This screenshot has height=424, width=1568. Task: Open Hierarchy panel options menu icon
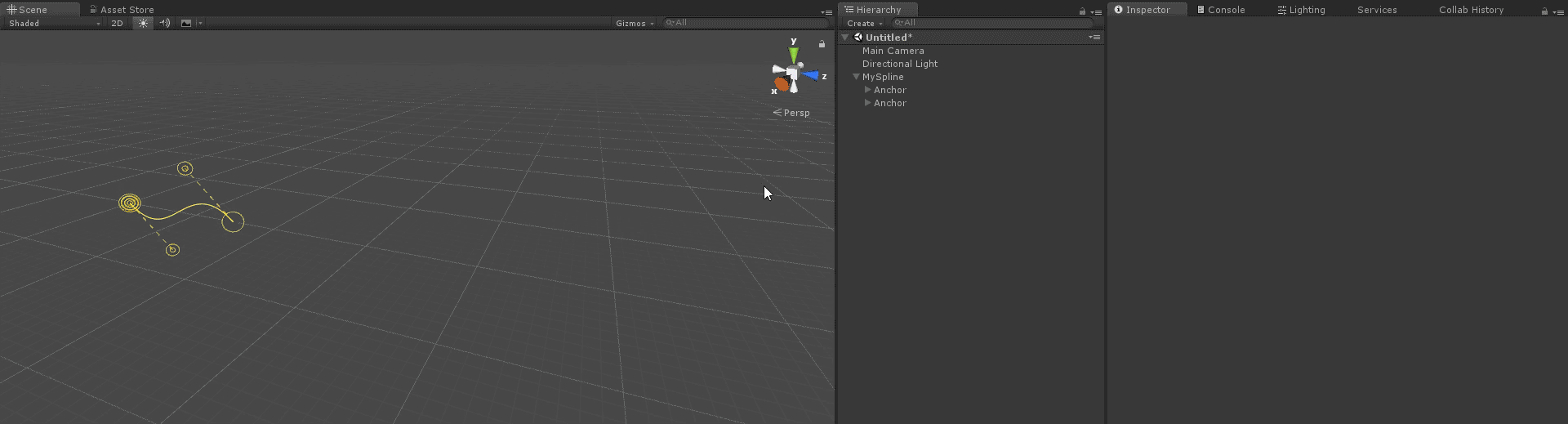tap(1096, 11)
